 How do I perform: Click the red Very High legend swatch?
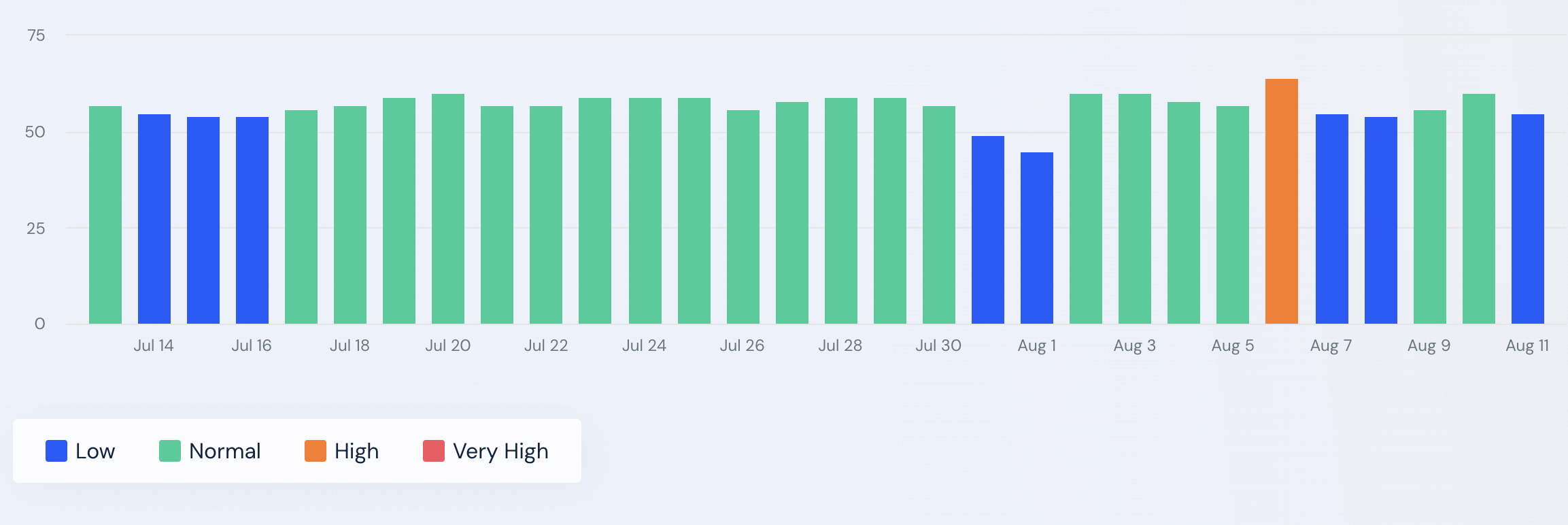click(x=434, y=451)
